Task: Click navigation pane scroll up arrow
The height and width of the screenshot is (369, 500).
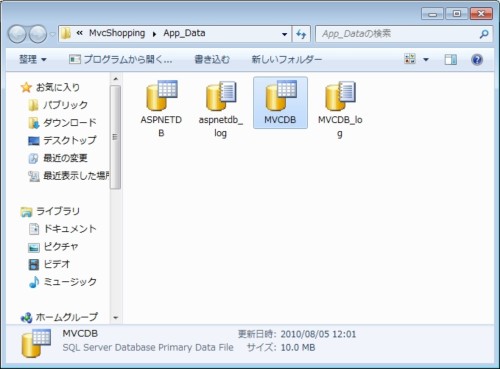Action: tap(116, 79)
